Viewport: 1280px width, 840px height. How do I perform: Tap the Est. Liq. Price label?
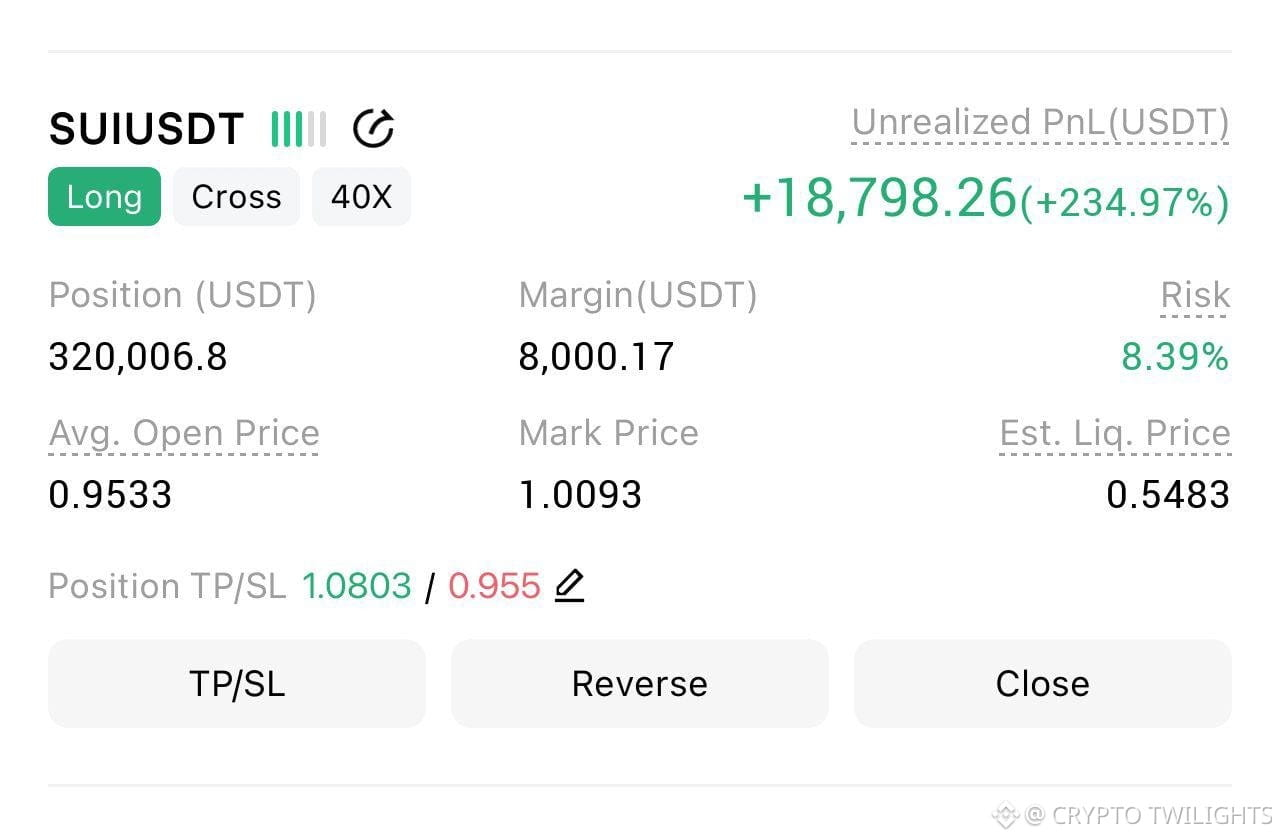coord(1115,433)
